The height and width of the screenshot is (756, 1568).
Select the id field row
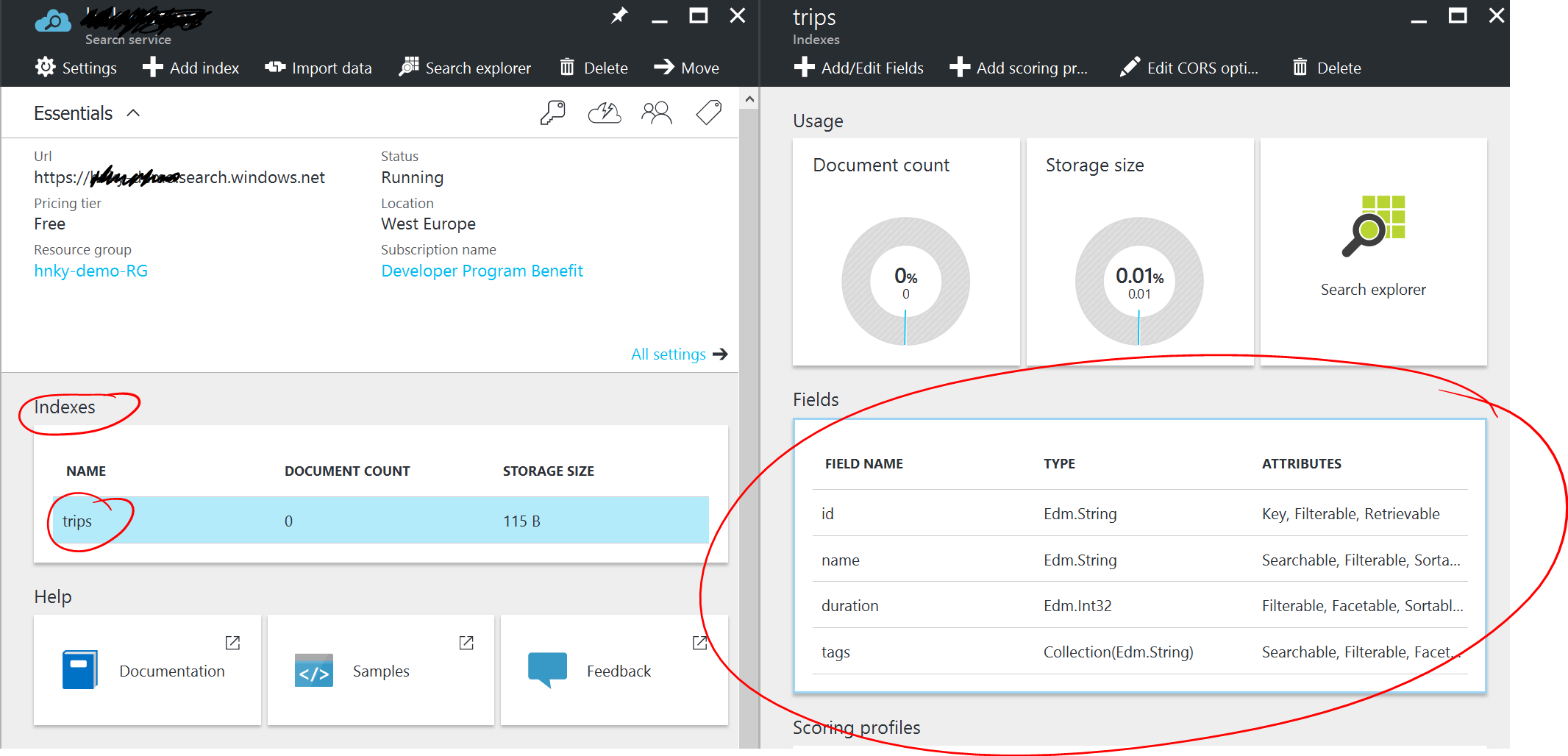[1140, 513]
